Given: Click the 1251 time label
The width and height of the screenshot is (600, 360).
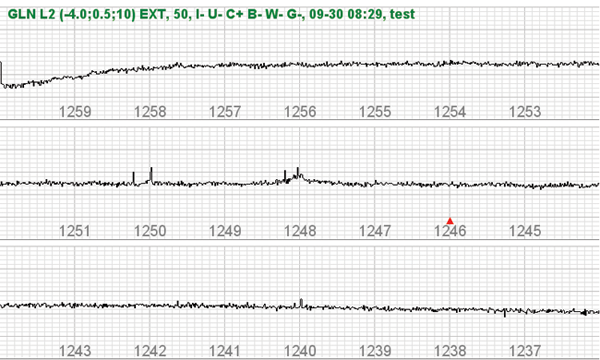Looking at the screenshot, I should point(75,231).
